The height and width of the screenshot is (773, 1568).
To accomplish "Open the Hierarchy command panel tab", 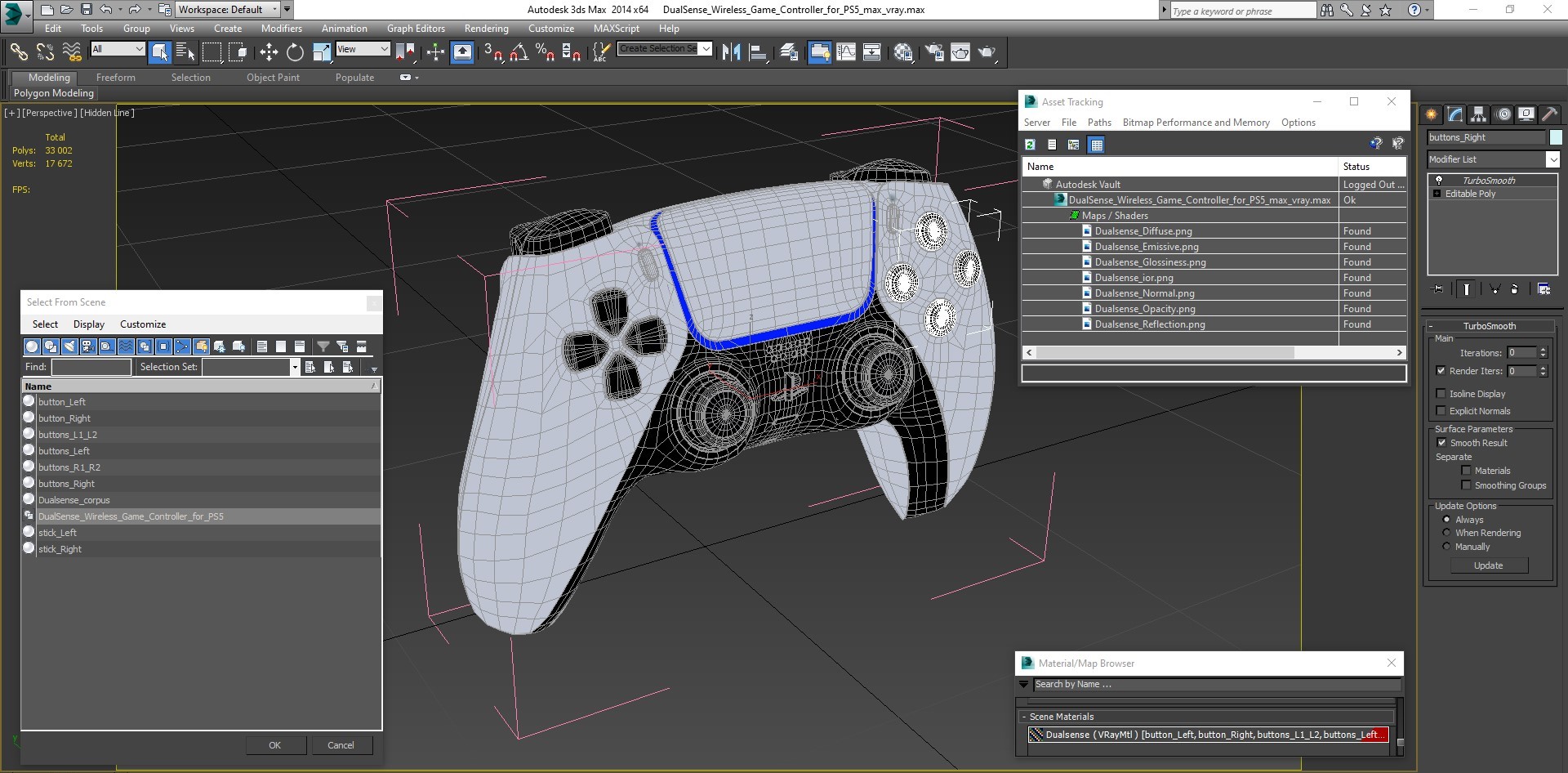I will tap(1478, 114).
